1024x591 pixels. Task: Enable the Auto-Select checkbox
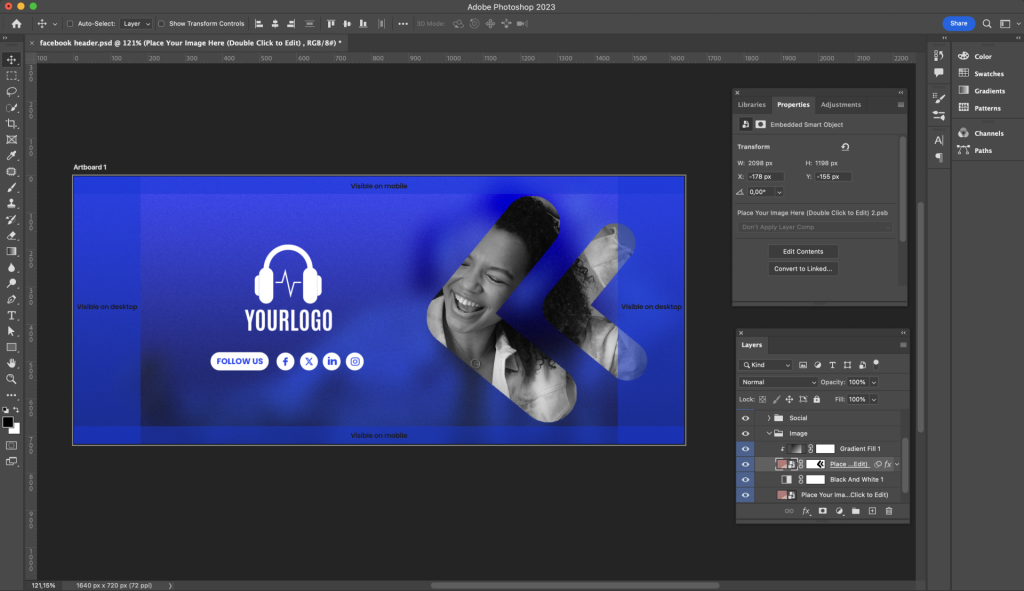(70, 23)
